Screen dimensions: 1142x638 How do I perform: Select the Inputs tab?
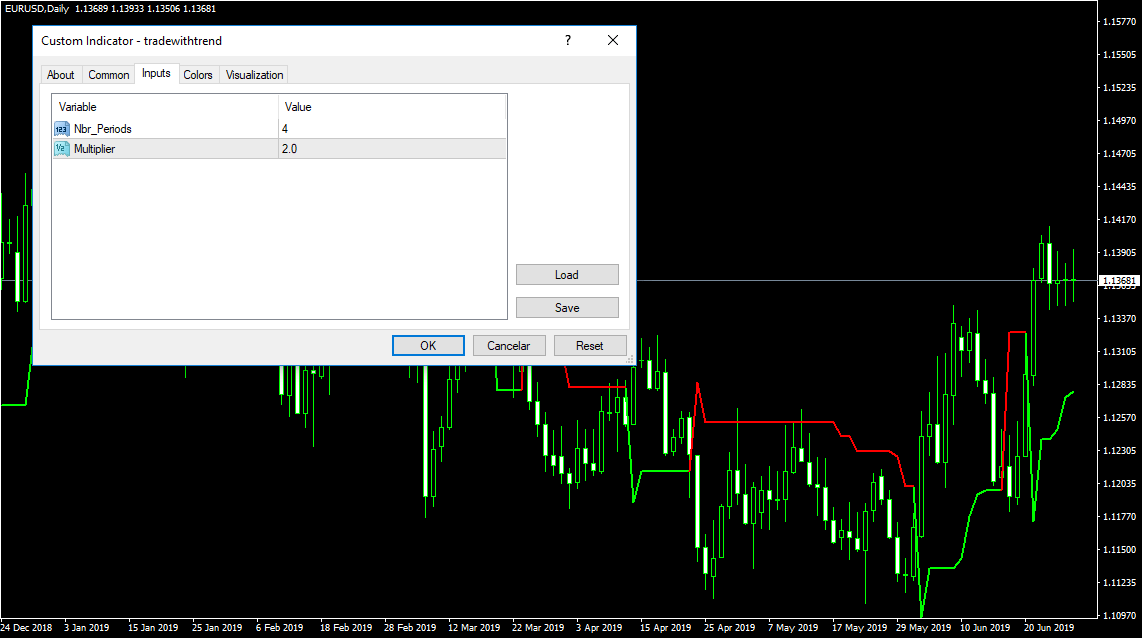click(156, 74)
